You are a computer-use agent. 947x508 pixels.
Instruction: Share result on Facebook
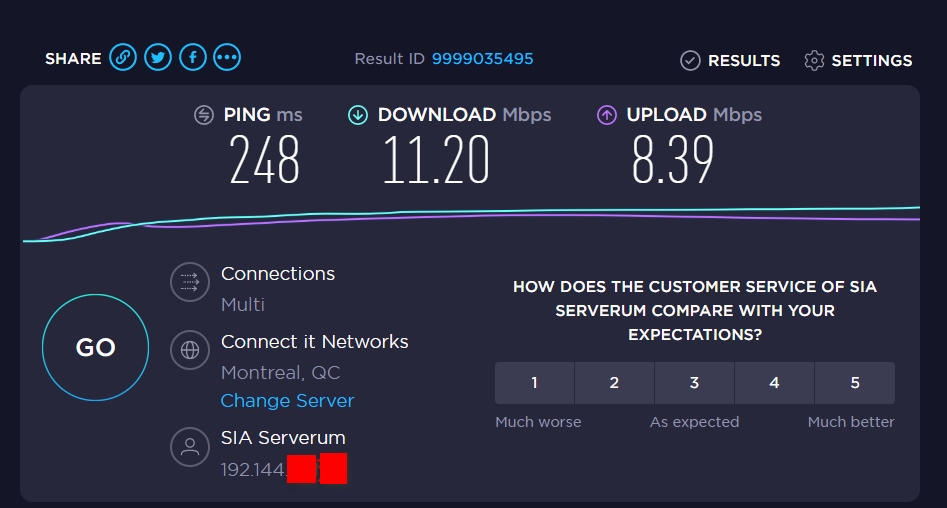coord(193,57)
